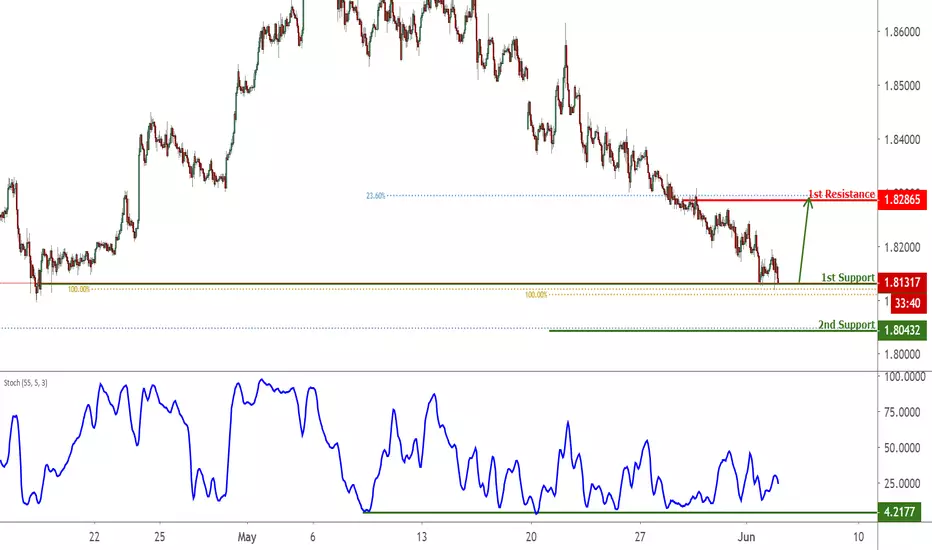Click the 1.86000 price axis label
932x550 pixels.
[902, 32]
